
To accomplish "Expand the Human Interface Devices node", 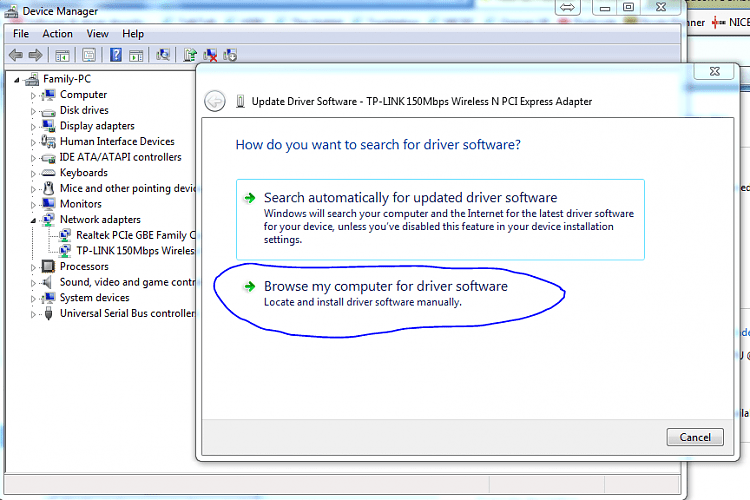I will 33,143.
